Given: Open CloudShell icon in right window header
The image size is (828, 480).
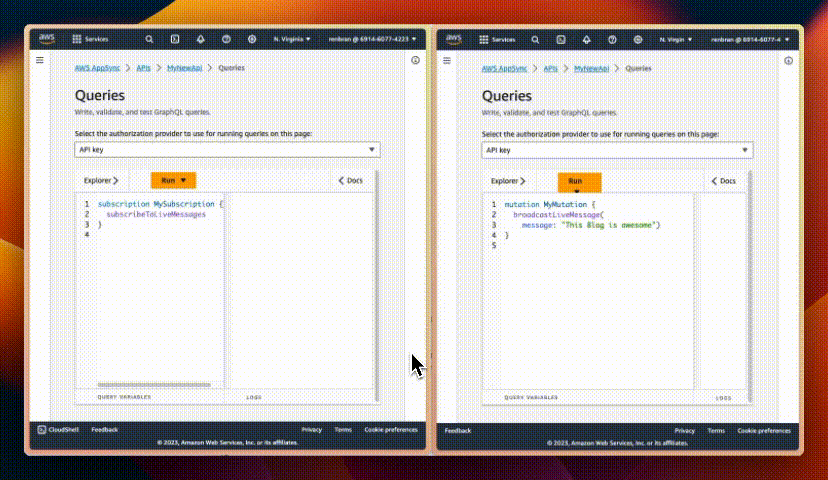Looking at the screenshot, I should point(561,40).
